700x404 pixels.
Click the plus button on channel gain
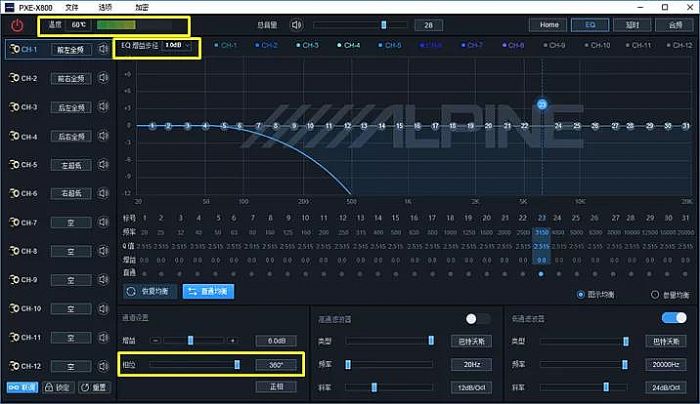coord(233,341)
